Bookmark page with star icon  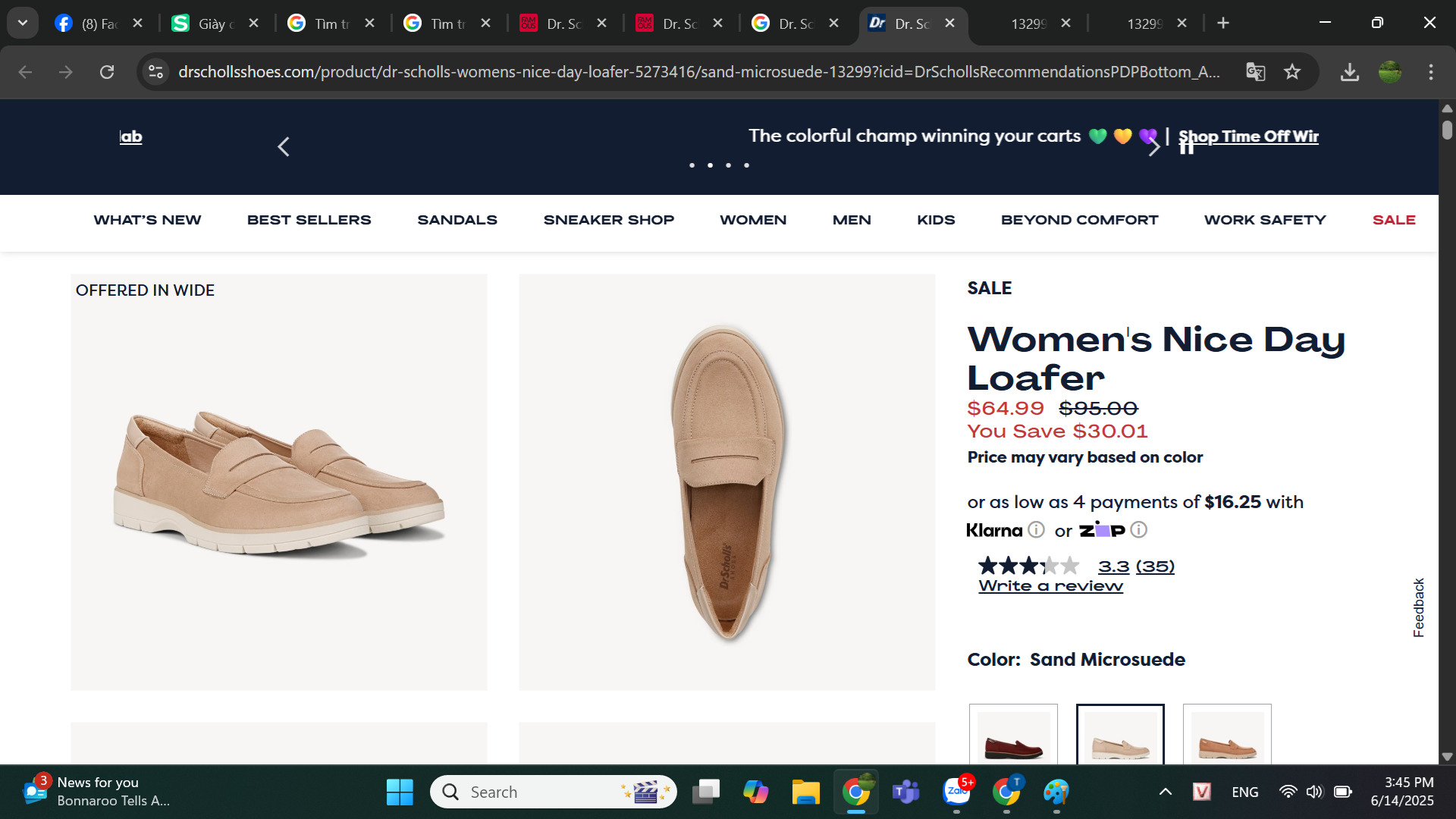[1292, 72]
